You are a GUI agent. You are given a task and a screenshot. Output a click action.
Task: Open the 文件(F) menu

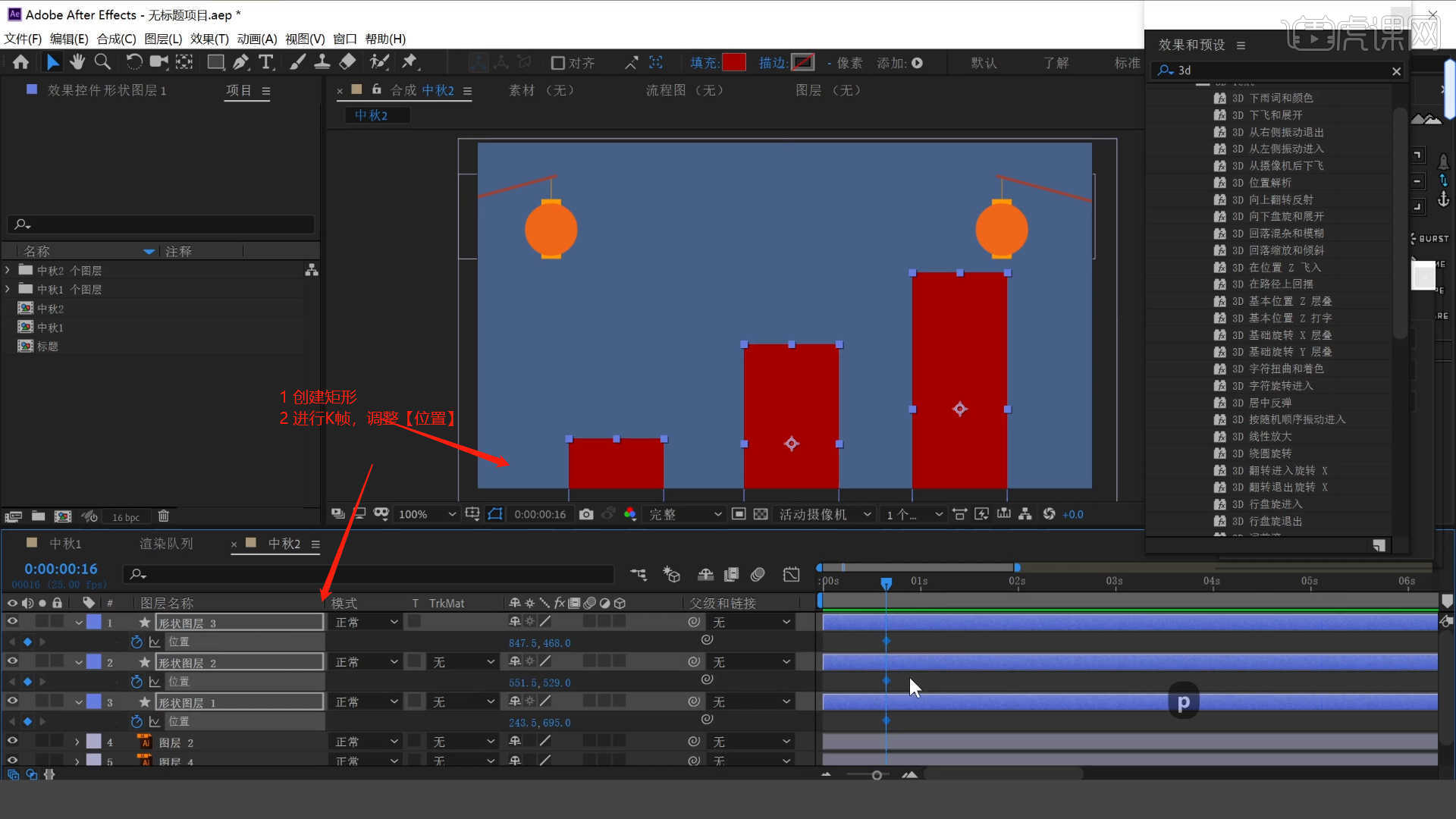pos(23,39)
